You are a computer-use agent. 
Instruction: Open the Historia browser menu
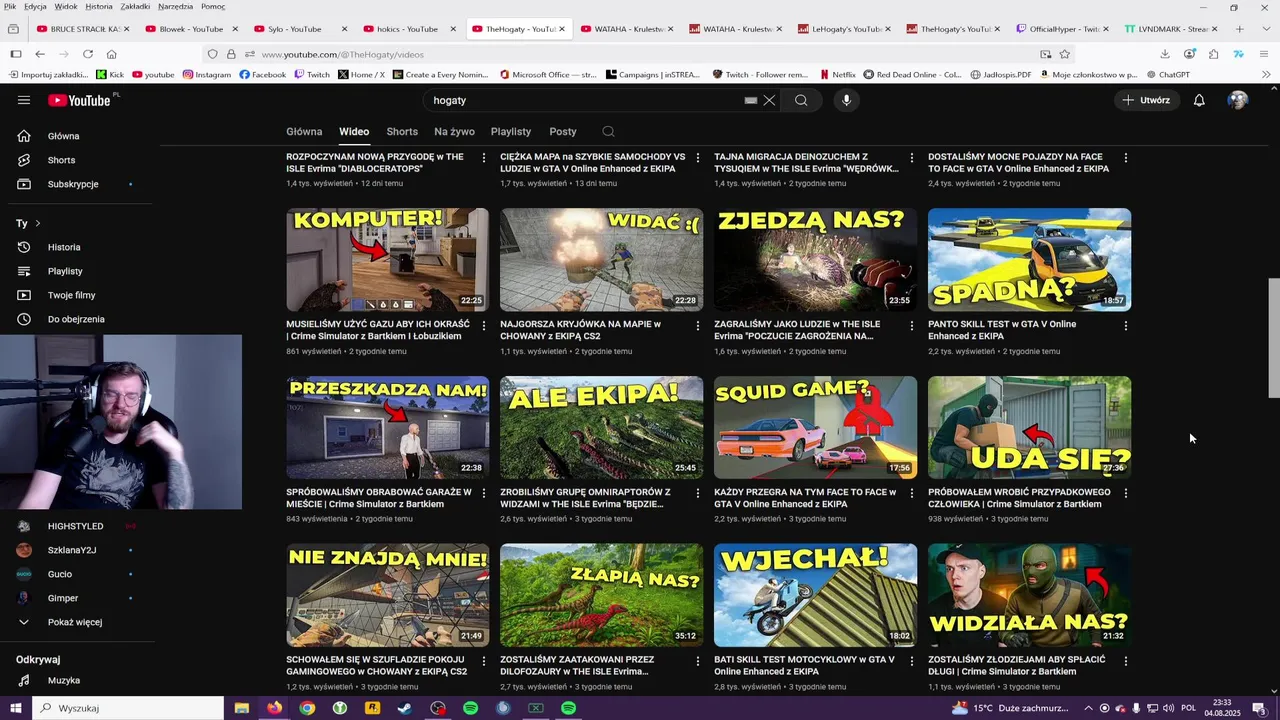[99, 6]
